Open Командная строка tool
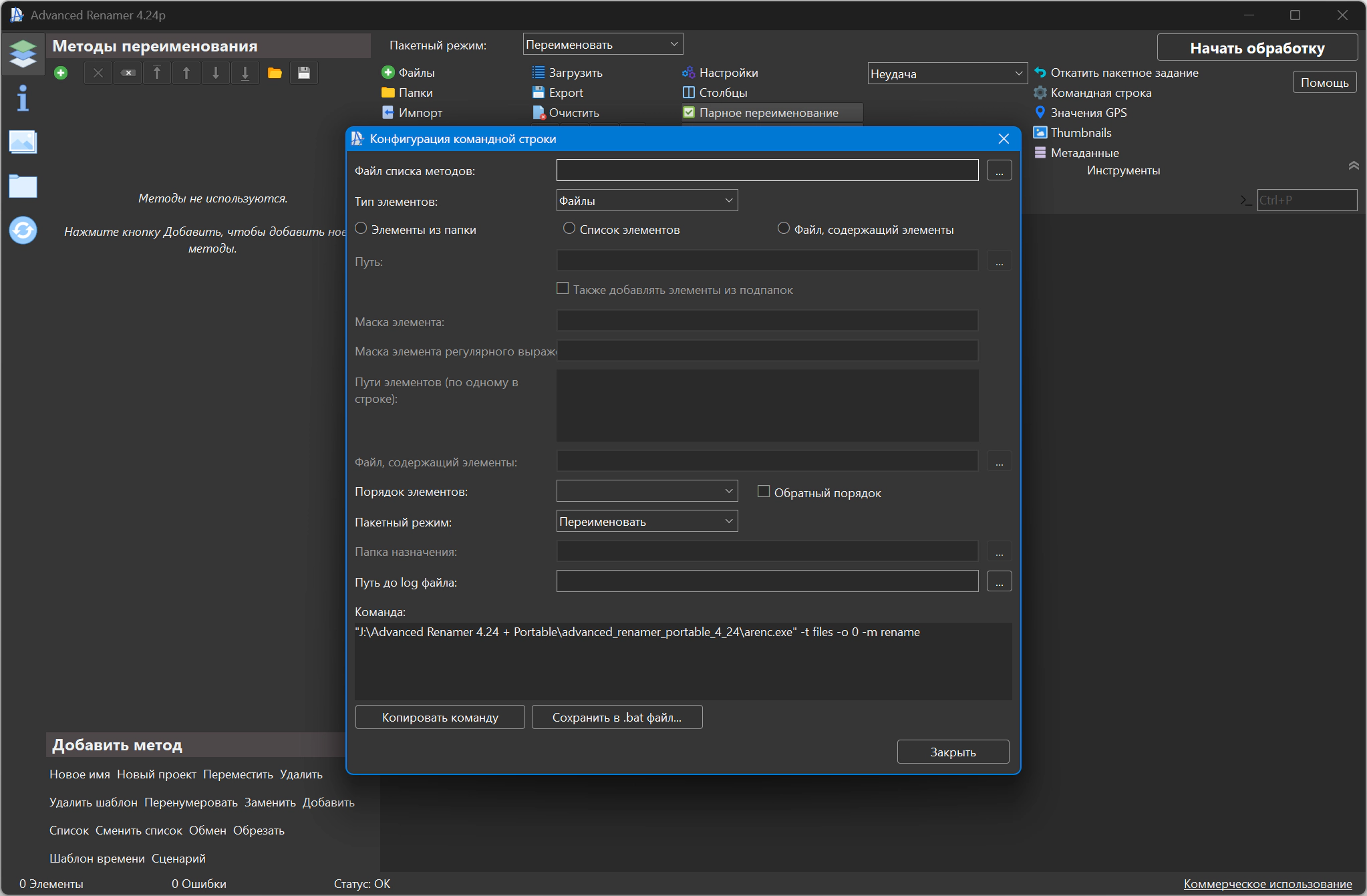 pos(1093,92)
